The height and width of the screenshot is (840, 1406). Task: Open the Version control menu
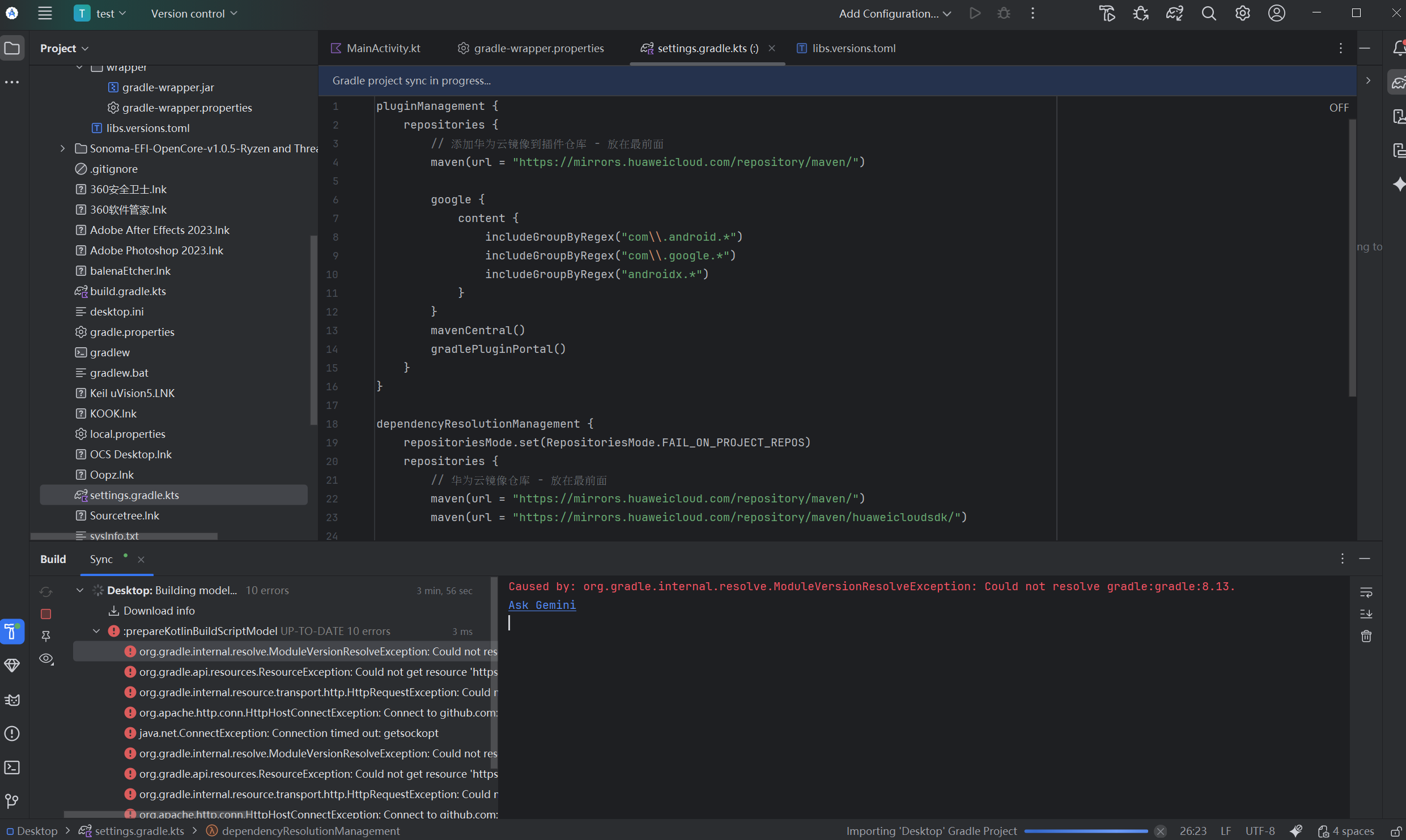tap(194, 14)
